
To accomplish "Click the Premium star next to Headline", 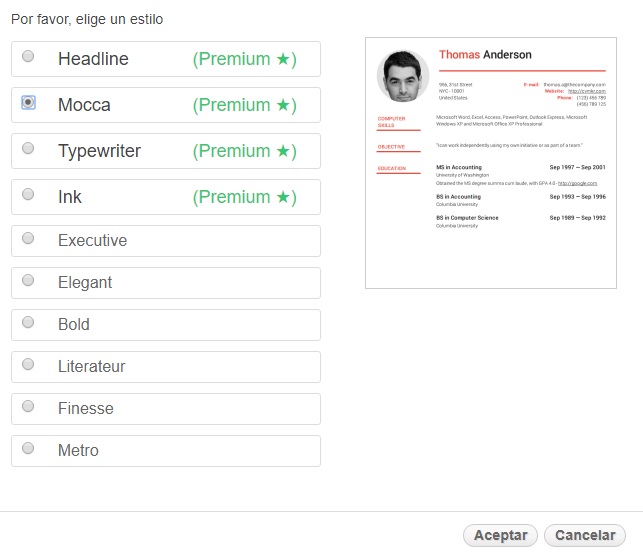I will [283, 59].
